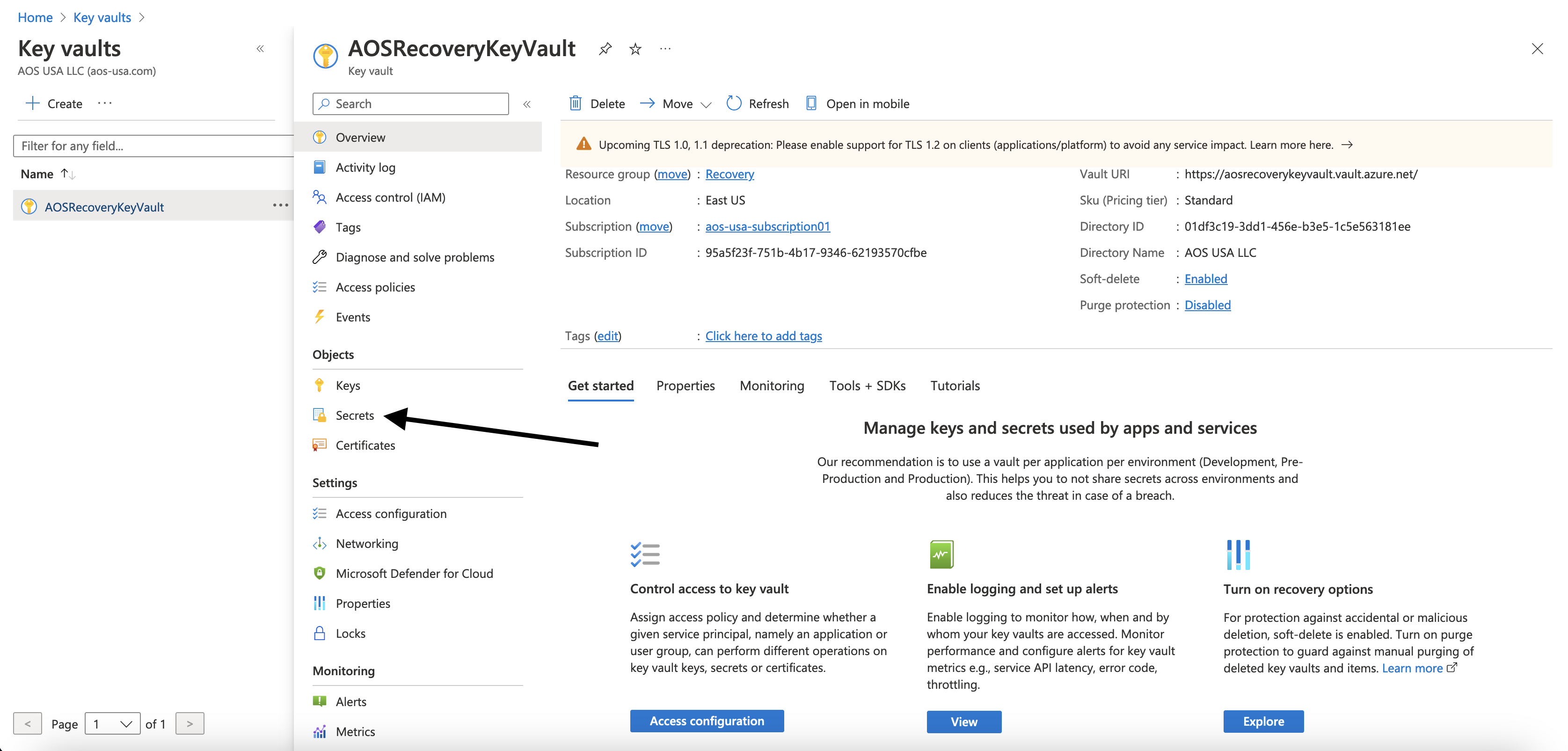This screenshot has width=1568, height=751.
Task: Add vault to favorites with star icon
Action: point(635,49)
